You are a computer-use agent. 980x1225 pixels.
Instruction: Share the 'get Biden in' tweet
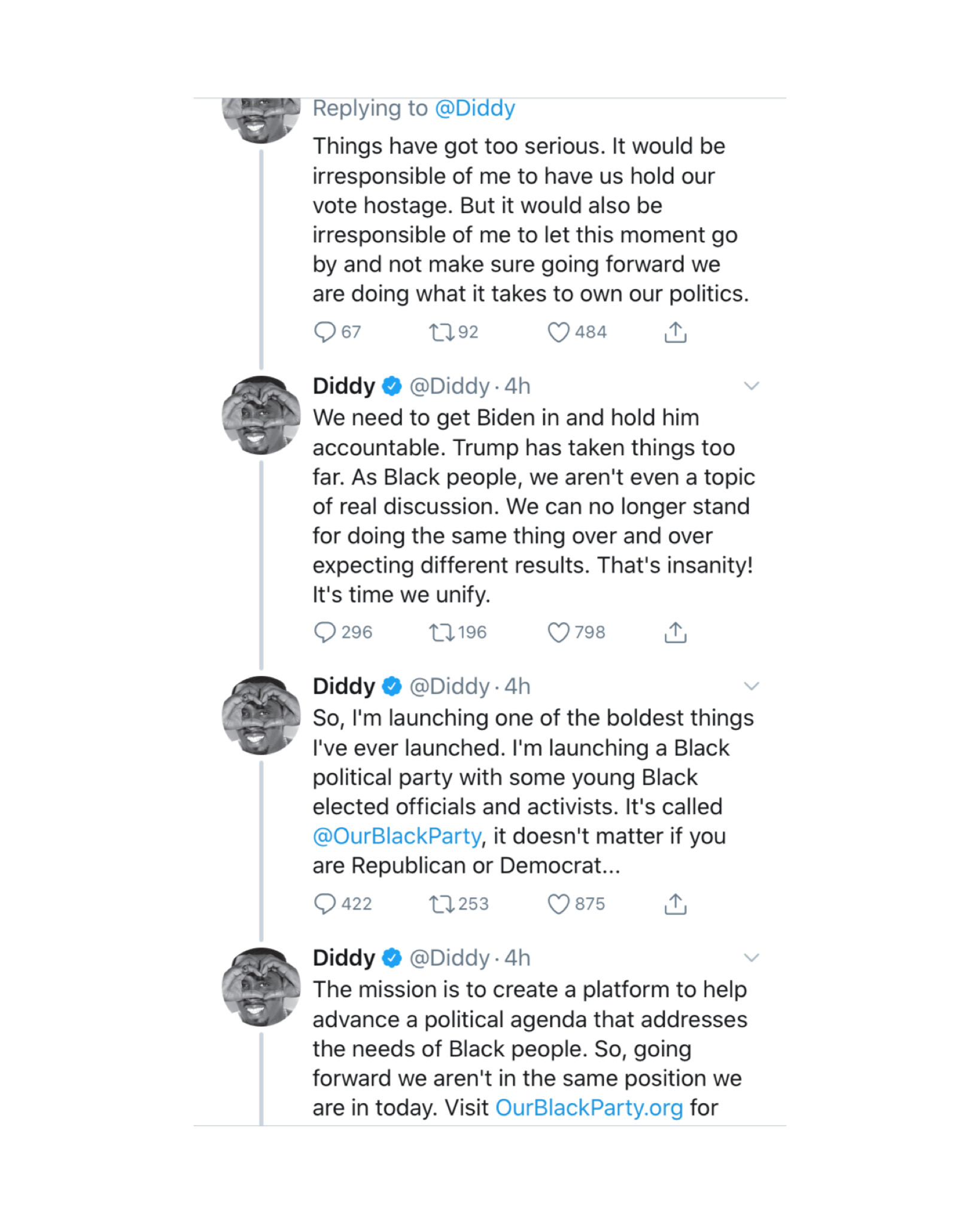pos(675,632)
